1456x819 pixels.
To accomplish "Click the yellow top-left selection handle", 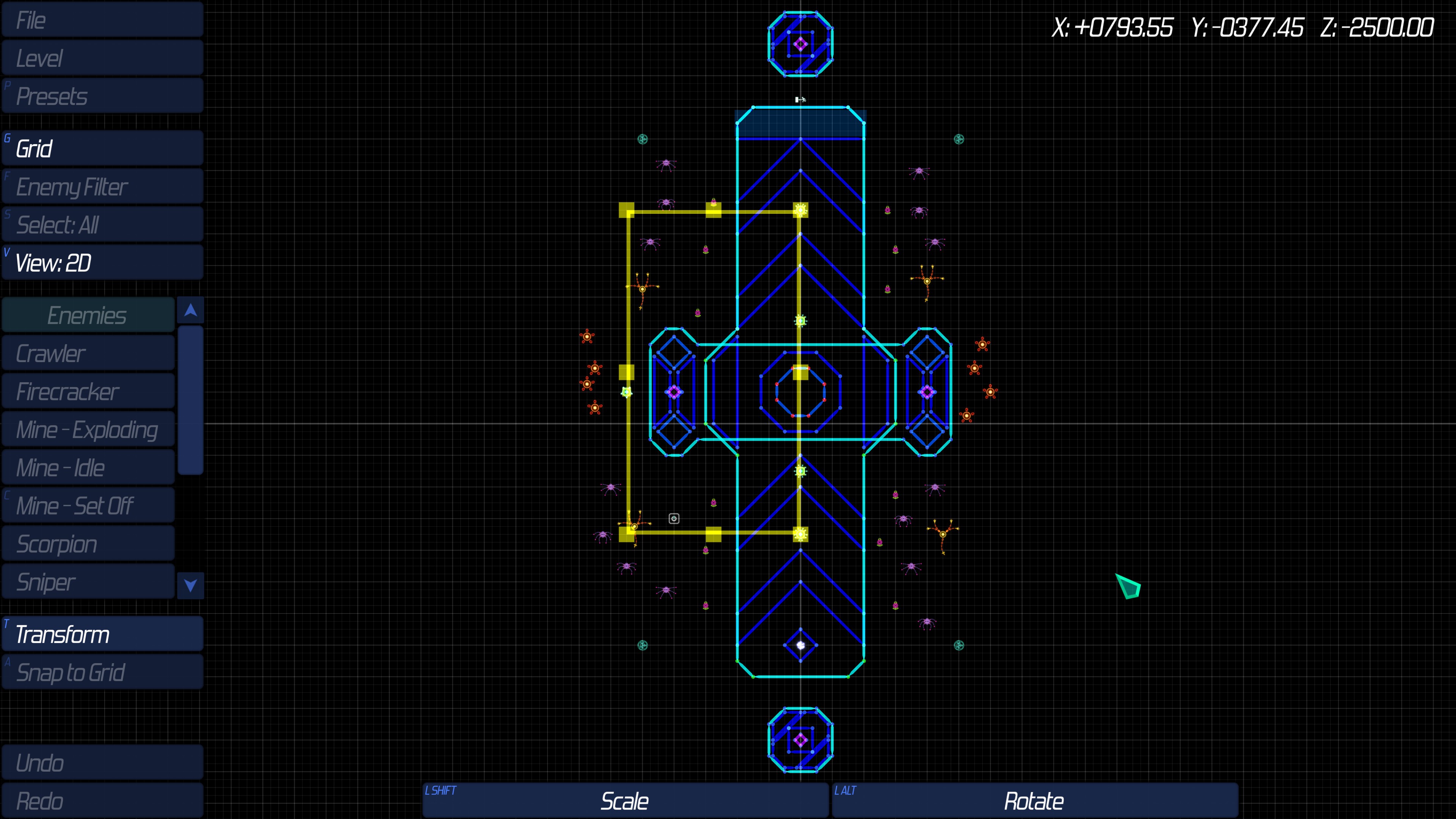I will (x=626, y=210).
